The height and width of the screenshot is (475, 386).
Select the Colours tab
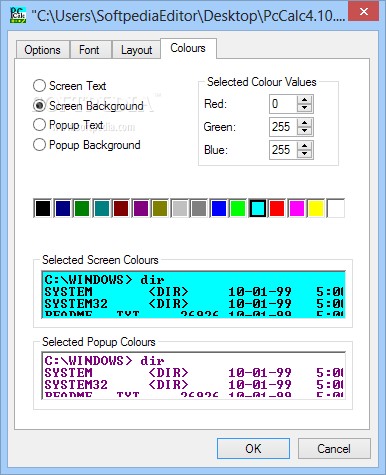click(x=188, y=48)
